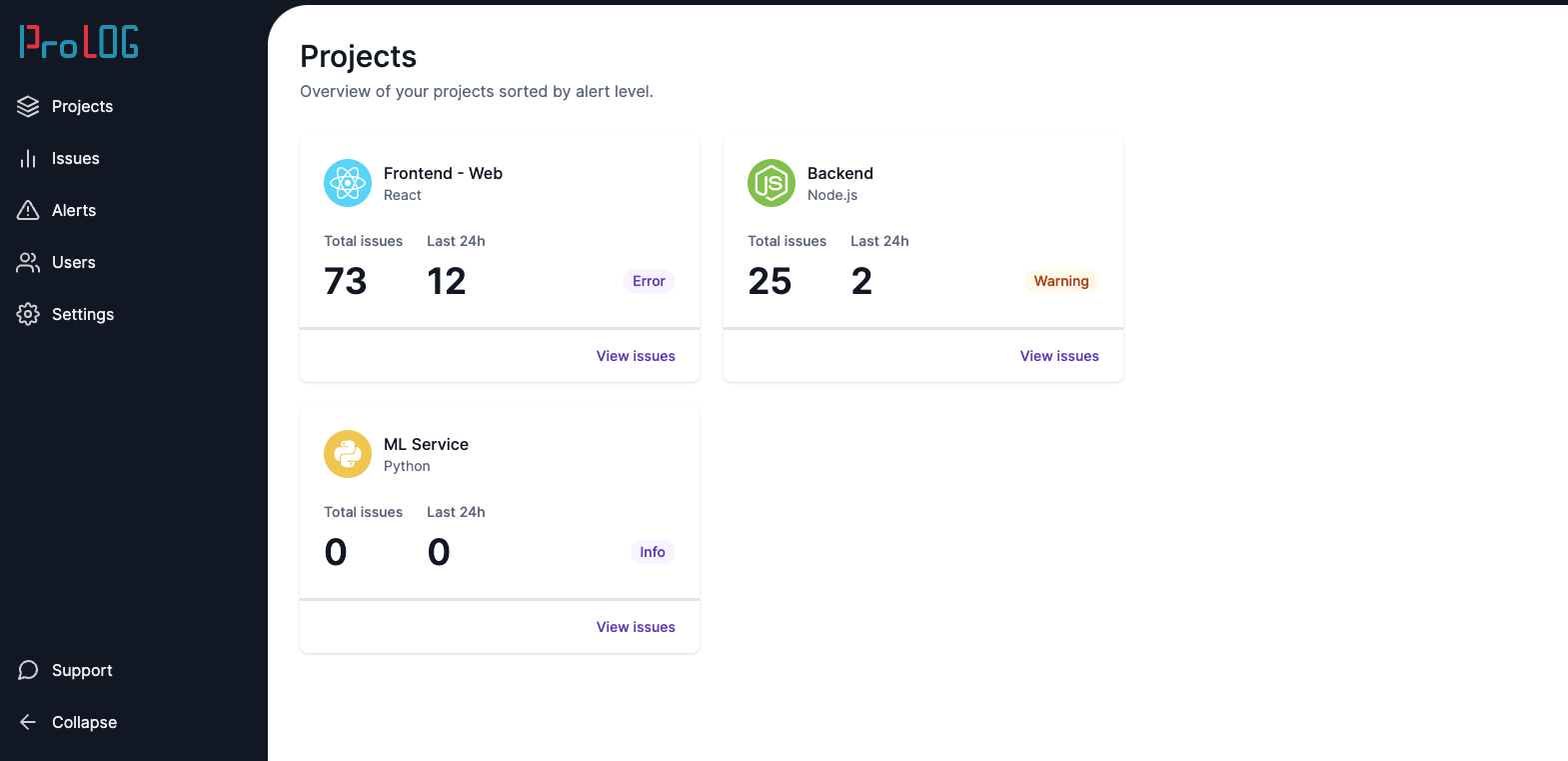This screenshot has width=1568, height=761.
Task: Click the Node.js logo on Backend card
Action: (772, 183)
